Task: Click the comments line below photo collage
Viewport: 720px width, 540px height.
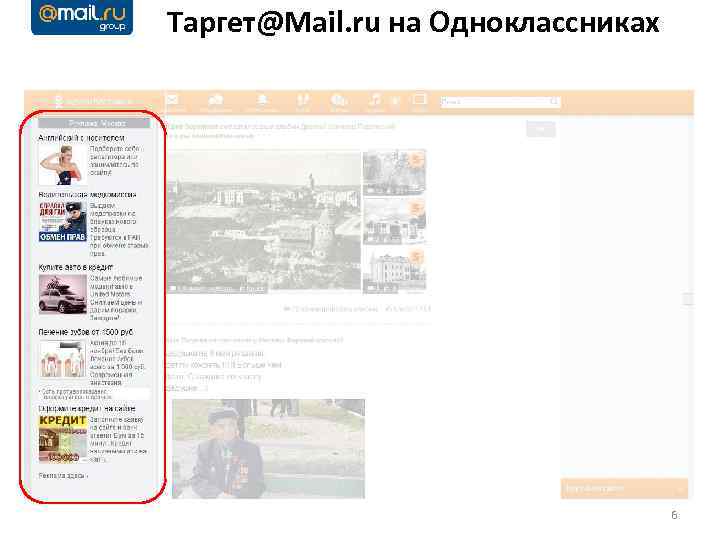Action: coord(357,309)
